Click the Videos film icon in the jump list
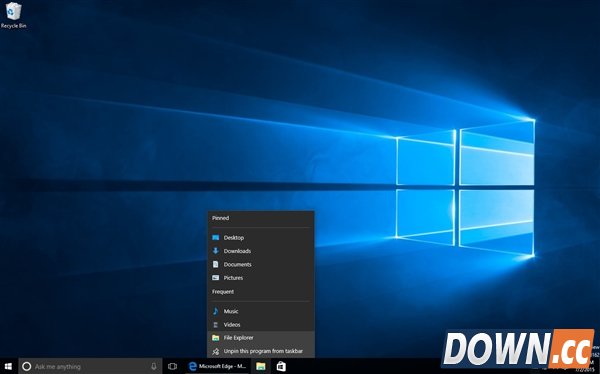This screenshot has height=374, width=600. tap(215, 325)
